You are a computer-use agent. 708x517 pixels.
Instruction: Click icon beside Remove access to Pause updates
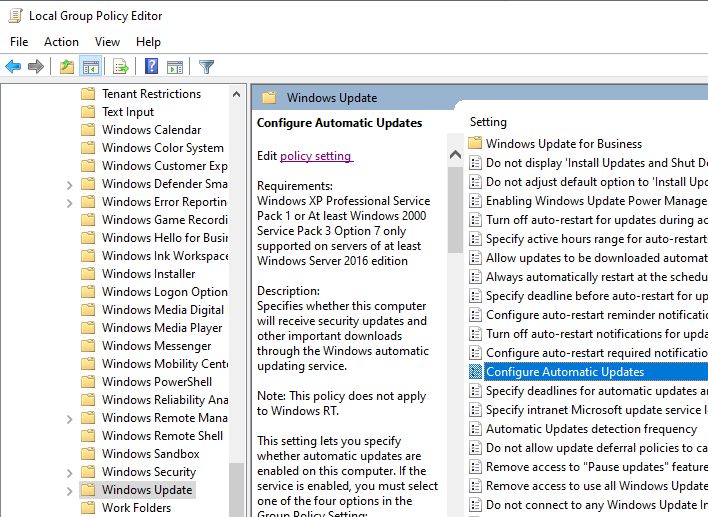[x=475, y=466]
